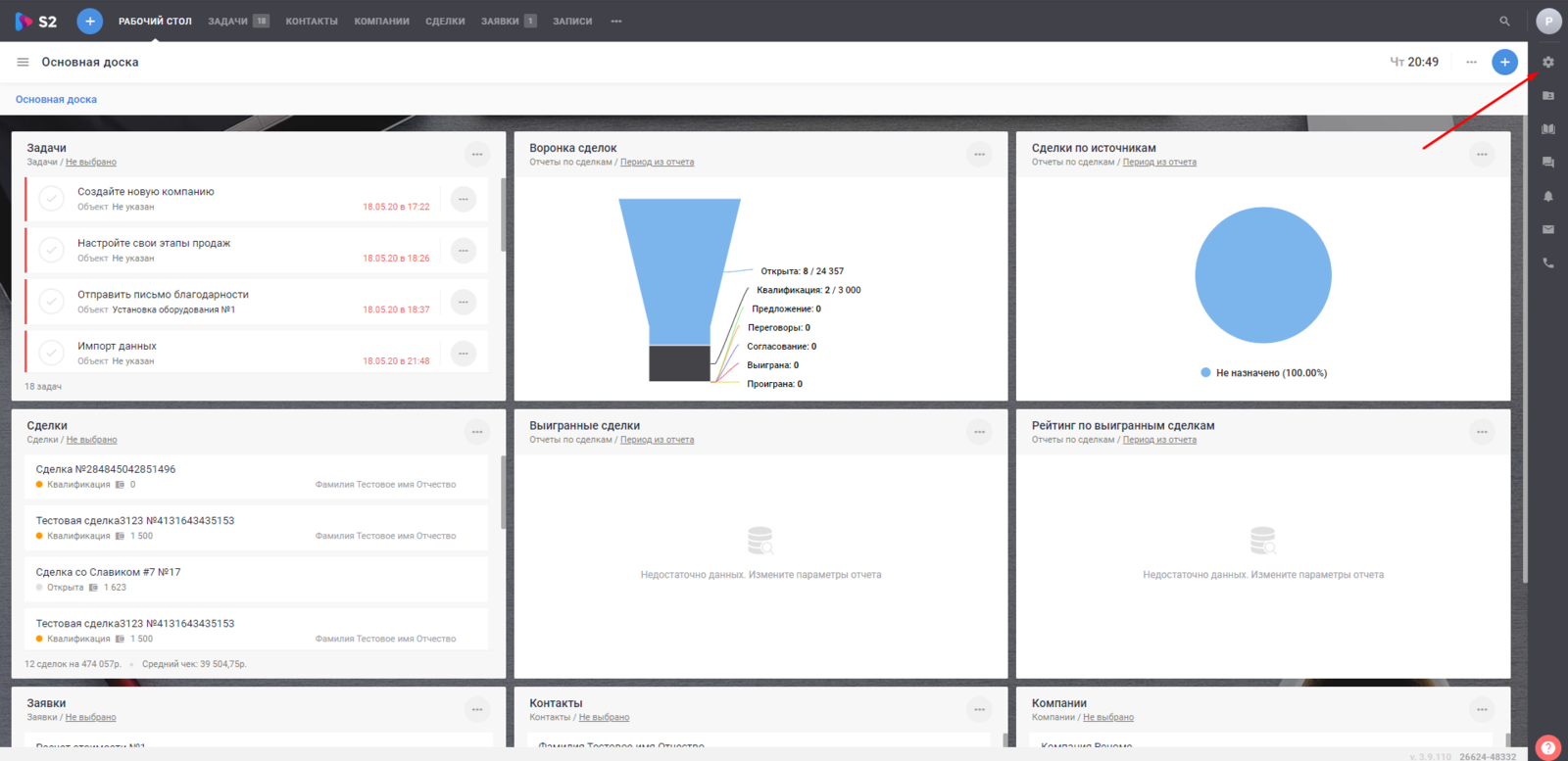Expand the 'Не выбрано' filter under Задачи
The image size is (1568, 761).
(x=91, y=163)
